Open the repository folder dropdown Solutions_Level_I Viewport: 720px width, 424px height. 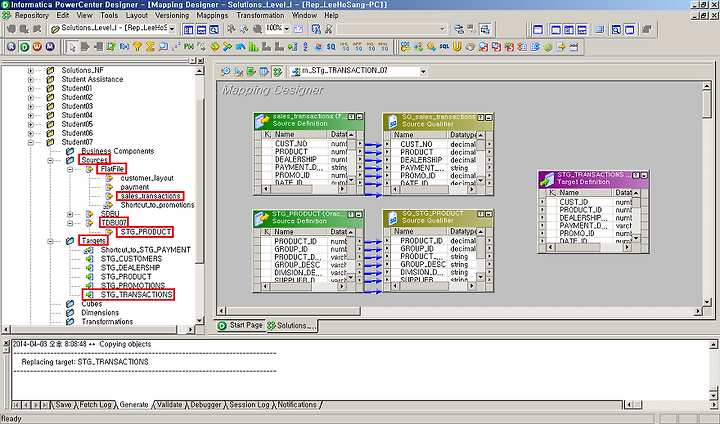click(172, 28)
